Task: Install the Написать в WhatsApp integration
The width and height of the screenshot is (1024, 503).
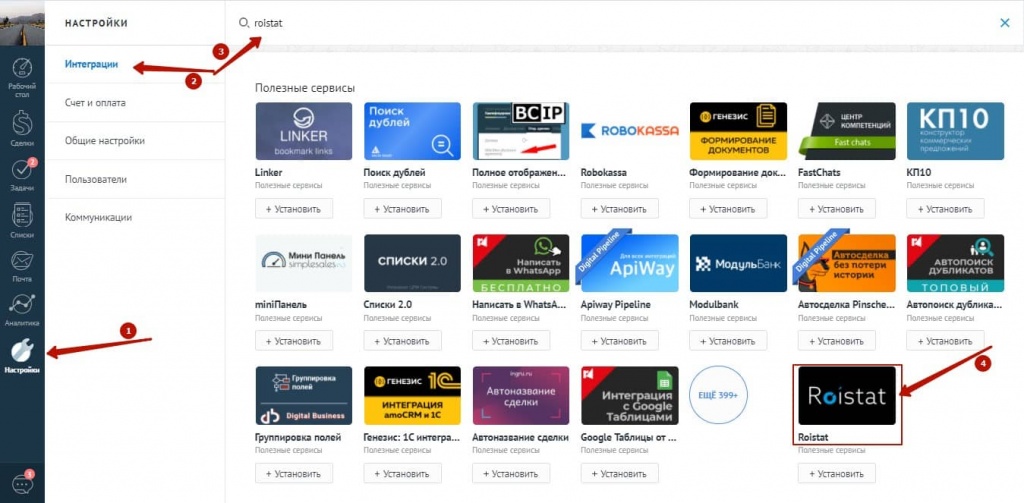Action: [511, 341]
